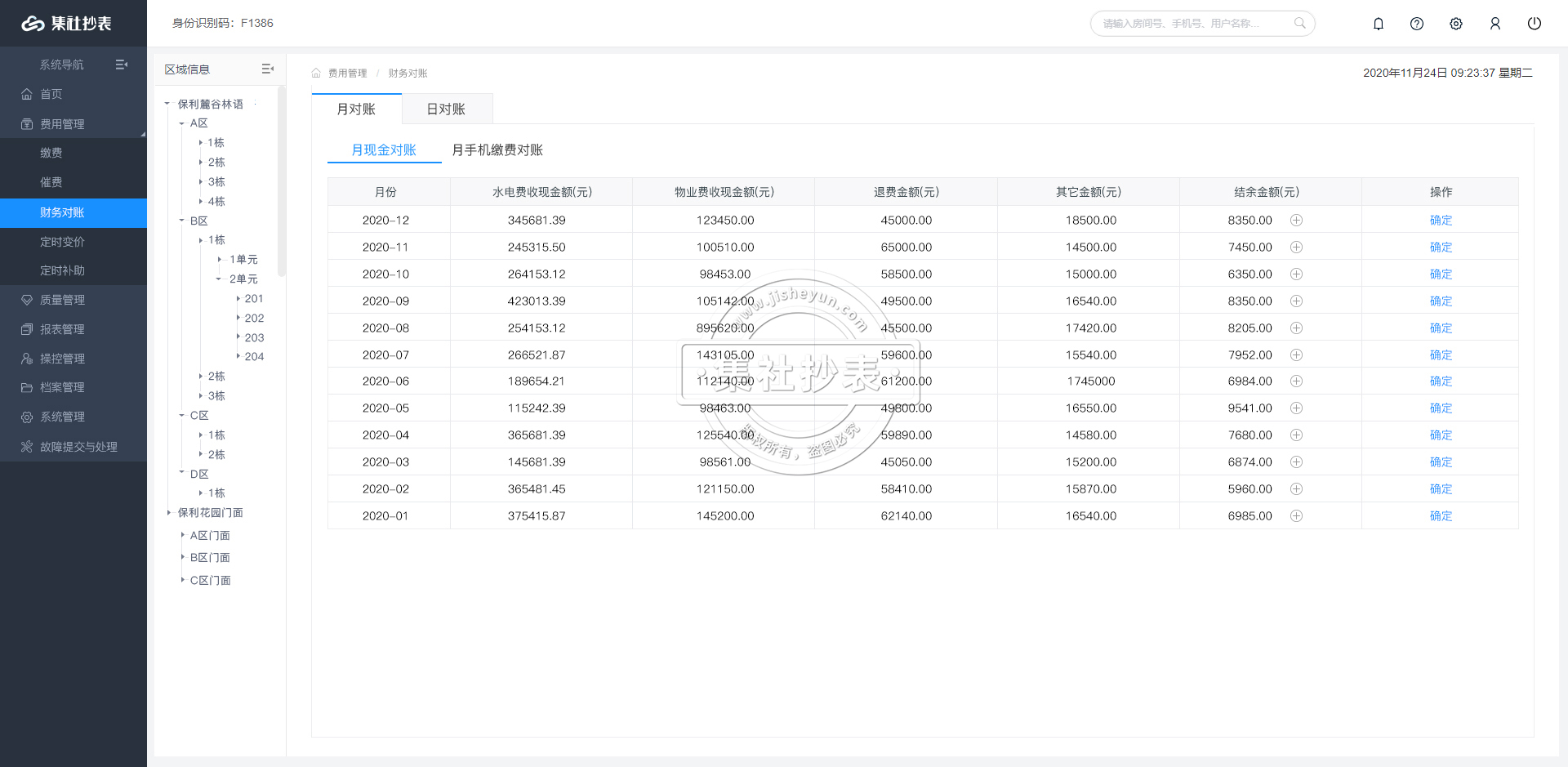Click the search magnifier icon
Viewport: 1568px width, 767px height.
(x=1299, y=23)
